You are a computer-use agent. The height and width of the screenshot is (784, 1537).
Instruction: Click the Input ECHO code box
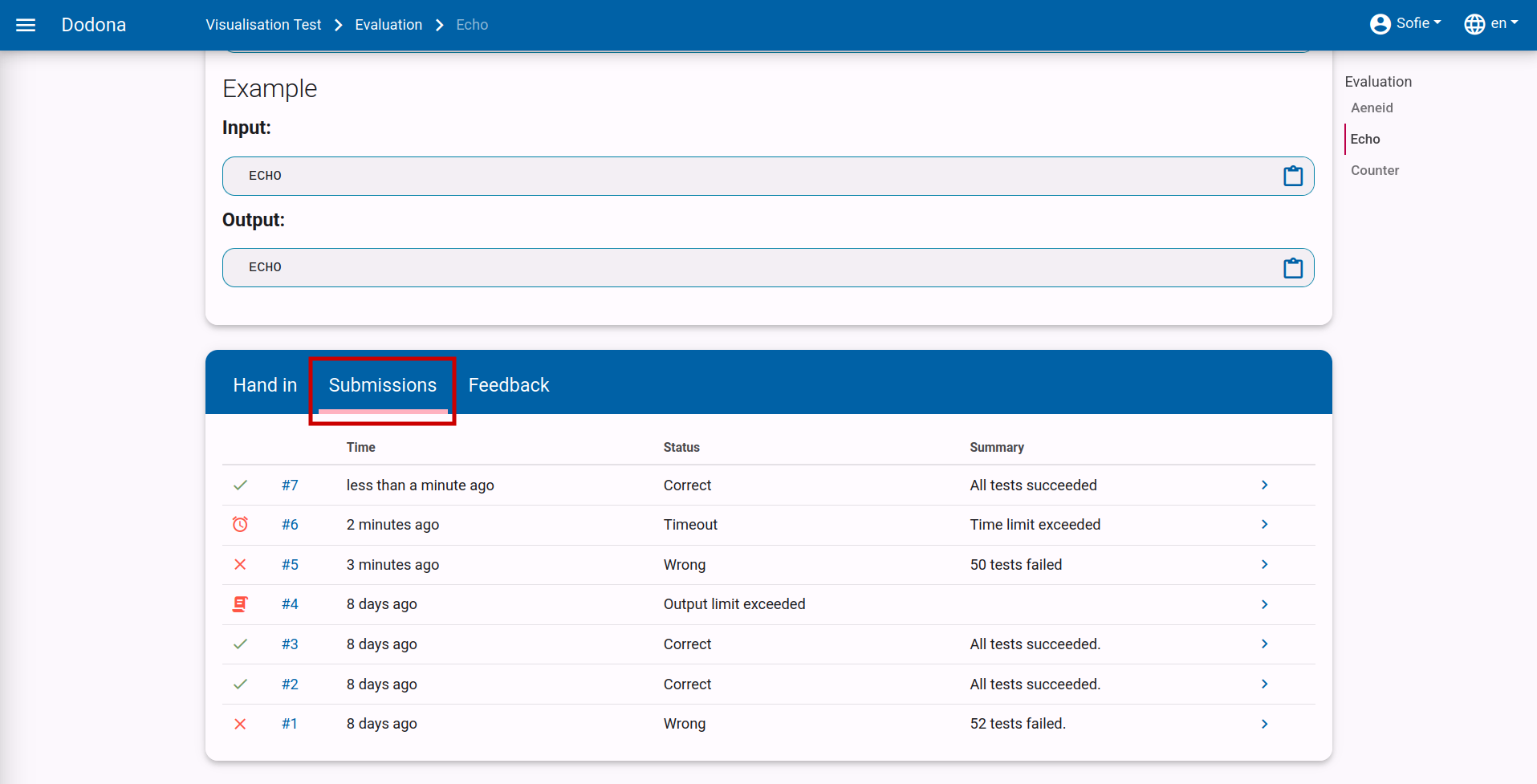pos(768,176)
